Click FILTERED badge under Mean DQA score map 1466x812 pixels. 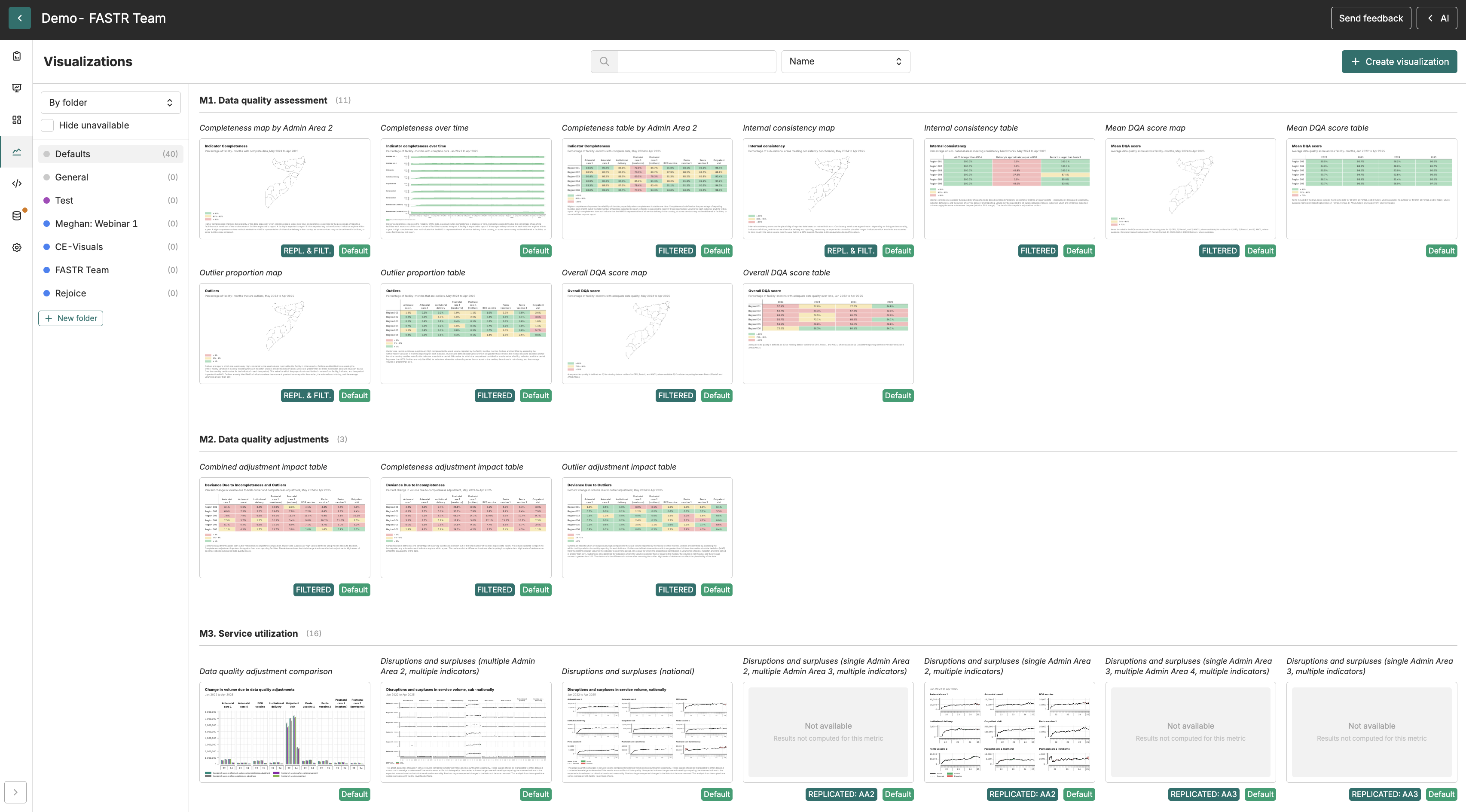(1219, 251)
